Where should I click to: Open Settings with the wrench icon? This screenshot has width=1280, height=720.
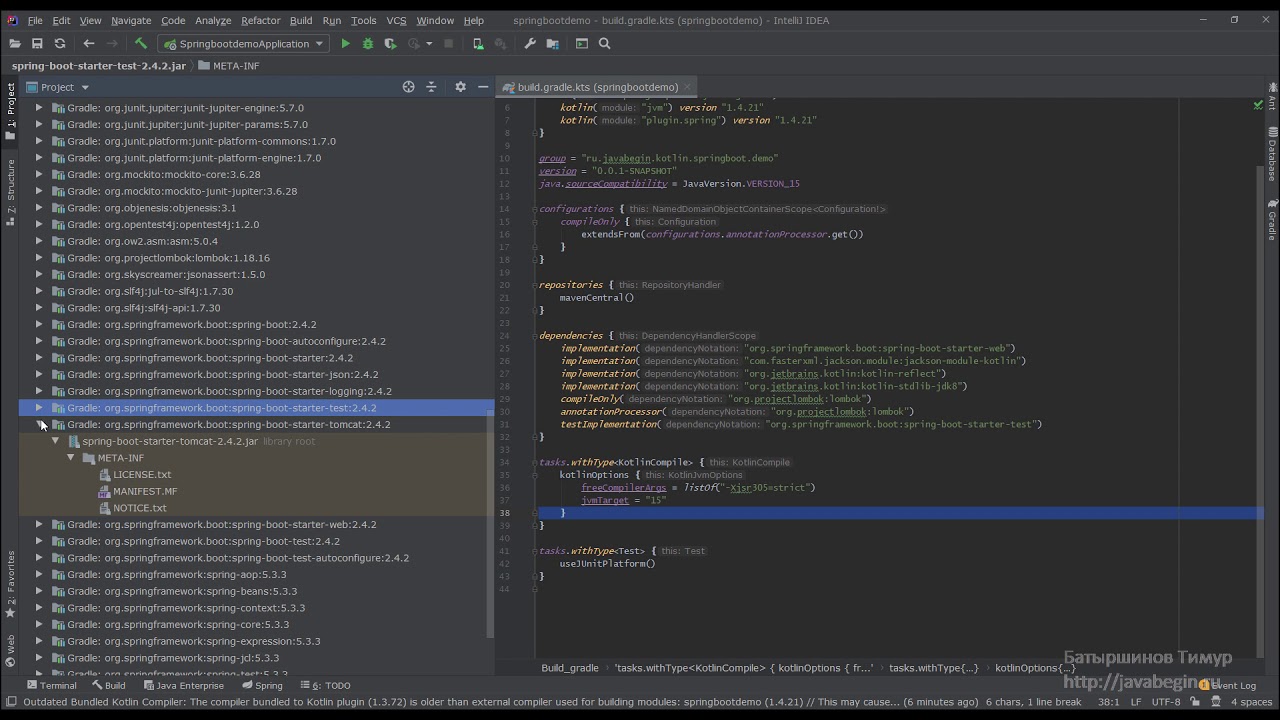coord(530,44)
